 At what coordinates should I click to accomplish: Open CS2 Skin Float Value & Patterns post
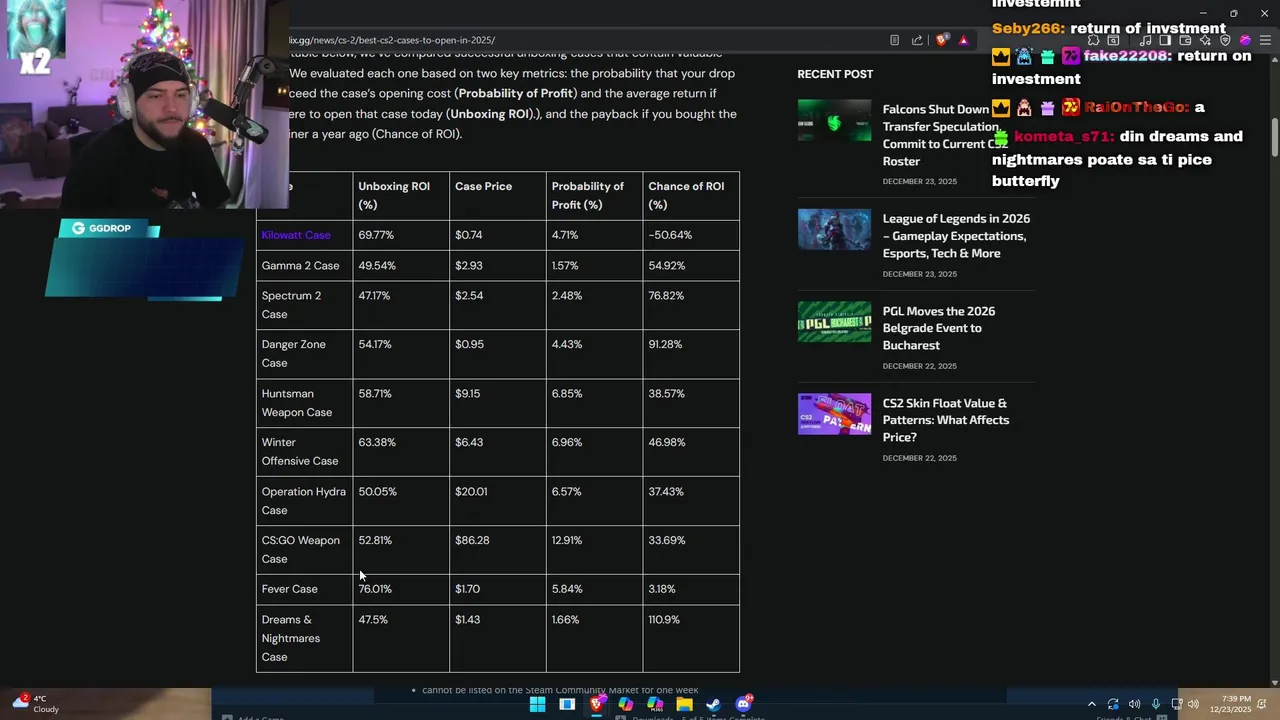(x=945, y=420)
